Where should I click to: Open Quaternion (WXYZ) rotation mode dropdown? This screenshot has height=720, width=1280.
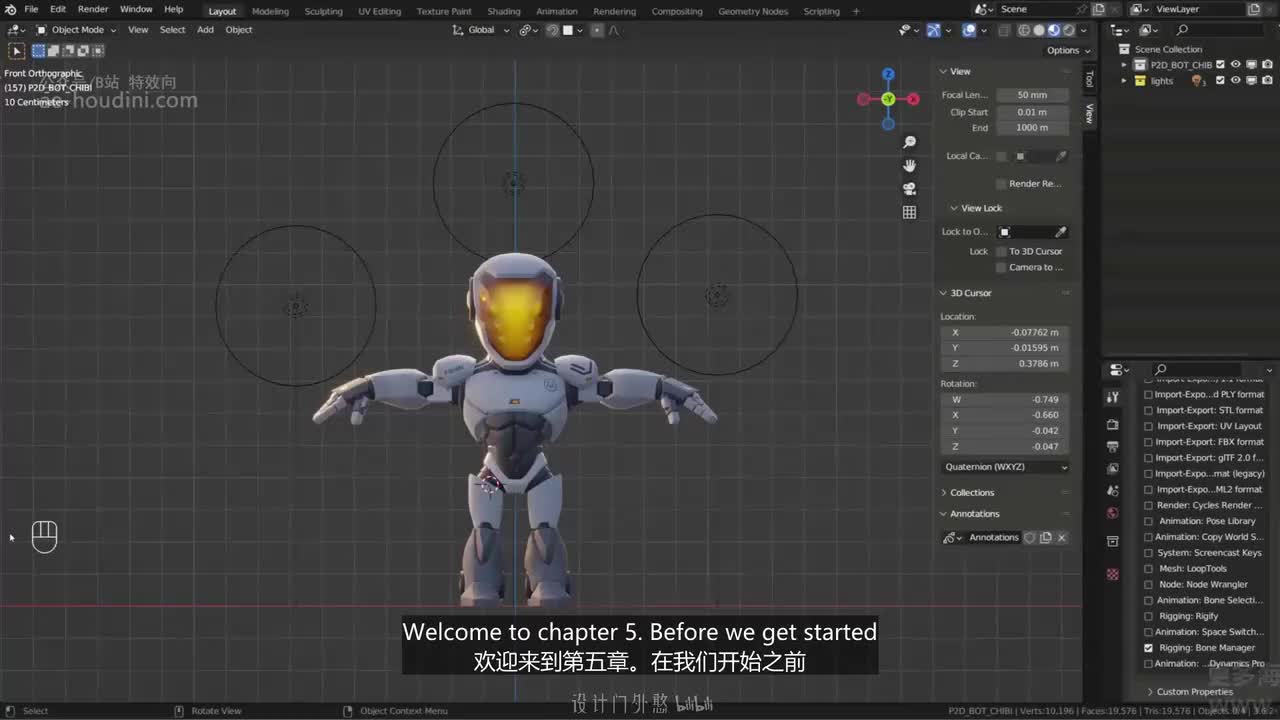1005,467
